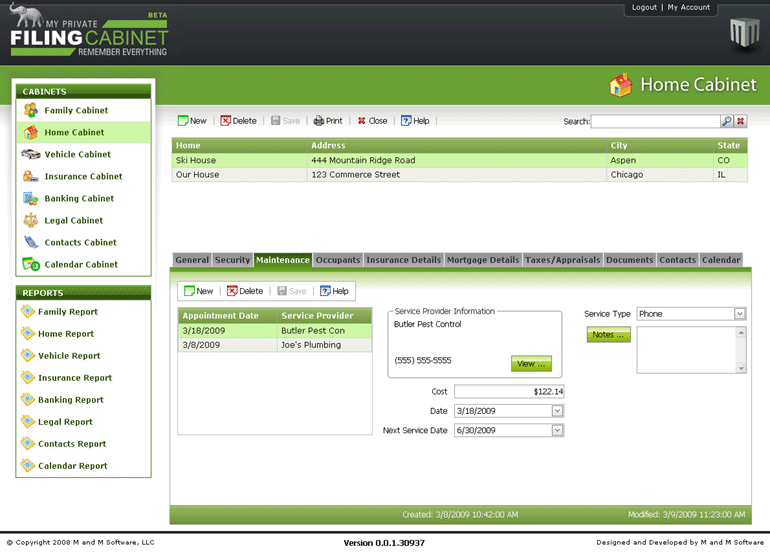
Task: Click the Cost field showing $122.14
Action: pyautogui.click(x=509, y=391)
